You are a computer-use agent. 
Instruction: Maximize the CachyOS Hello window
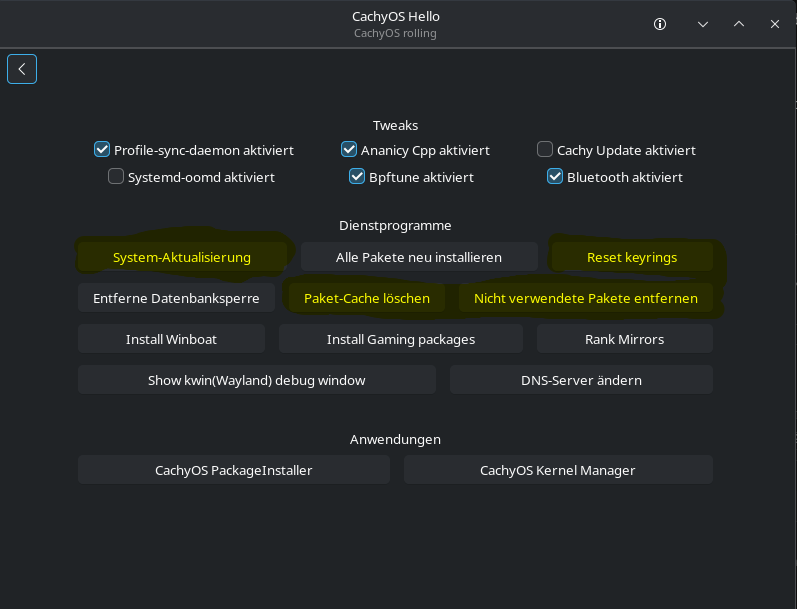click(739, 24)
